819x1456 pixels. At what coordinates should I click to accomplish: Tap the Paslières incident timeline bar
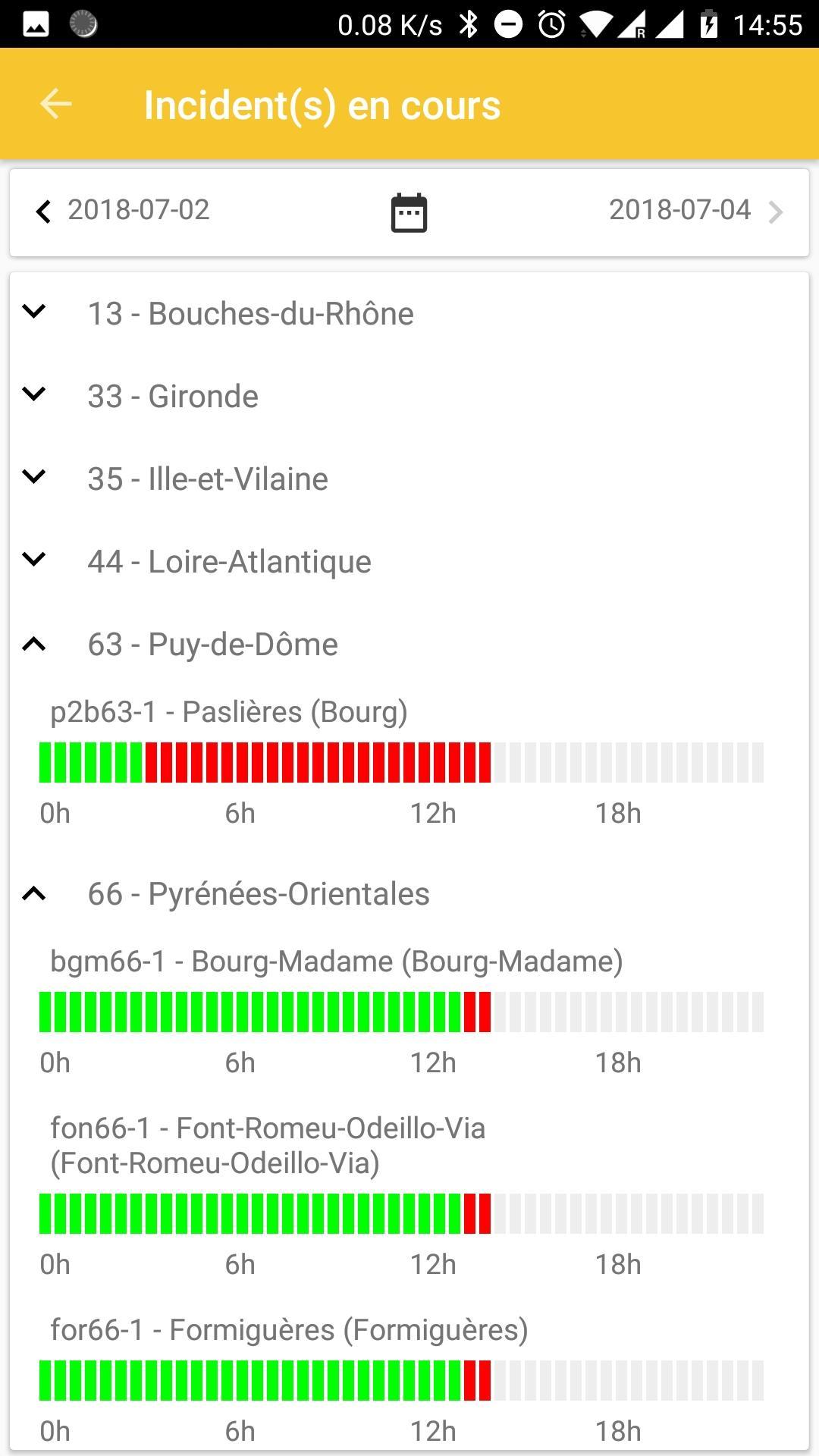click(401, 763)
